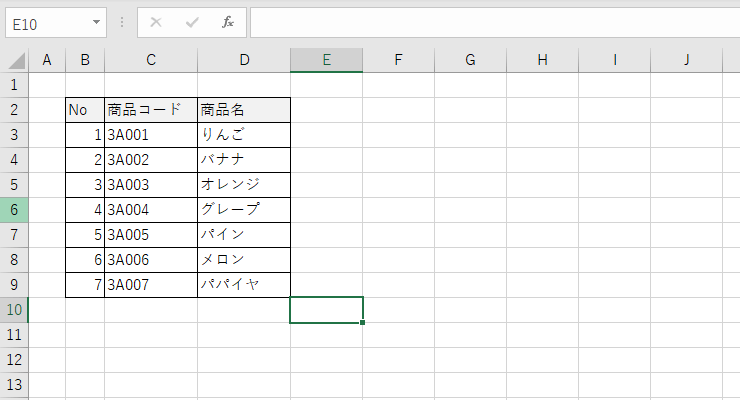Click inside the Name Box showing E10
740x400 pixels.
45,22
